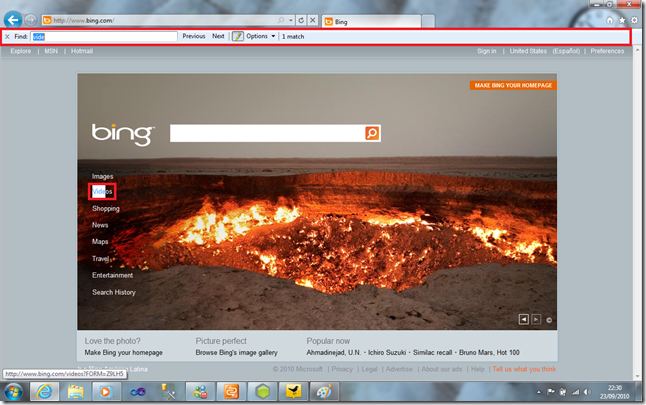Open the Videos category
Image resolution: width=646 pixels, height=405 pixels.
pyautogui.click(x=102, y=192)
